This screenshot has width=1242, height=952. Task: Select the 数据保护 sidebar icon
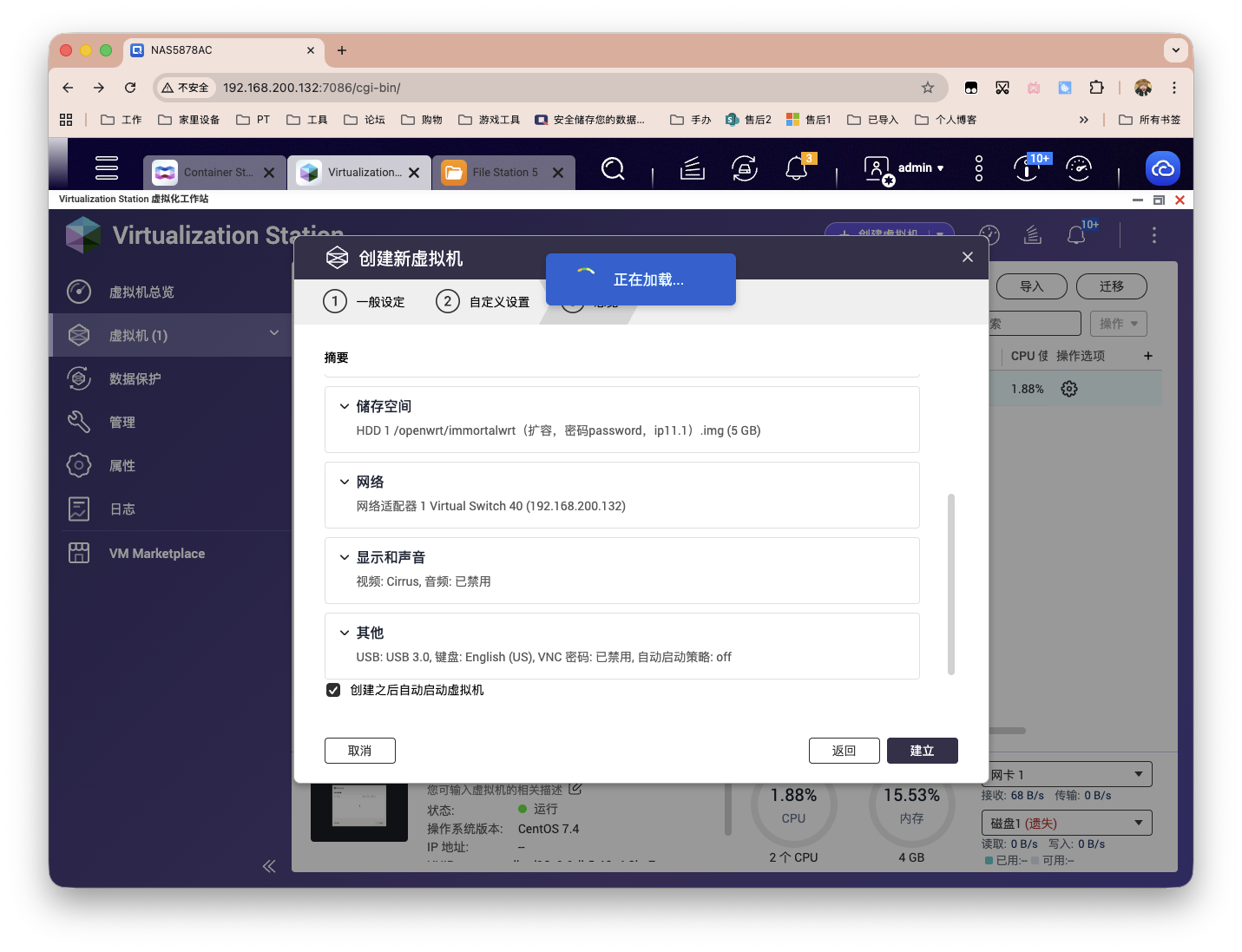coord(78,378)
